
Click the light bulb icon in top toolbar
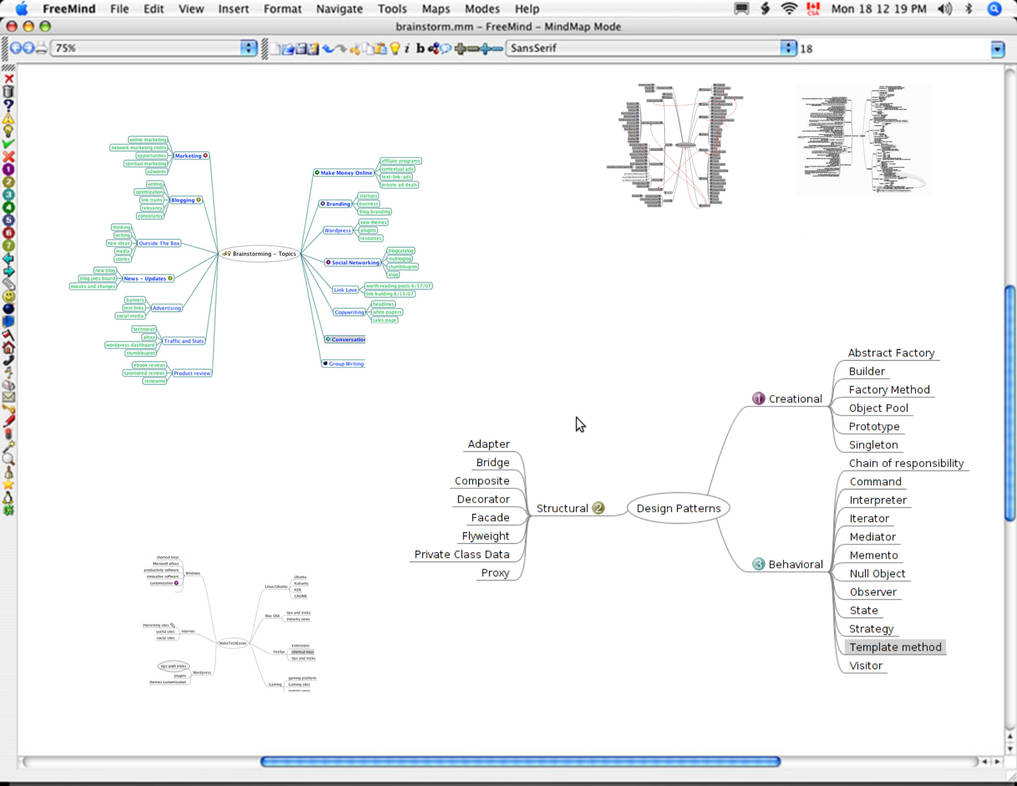(x=394, y=48)
